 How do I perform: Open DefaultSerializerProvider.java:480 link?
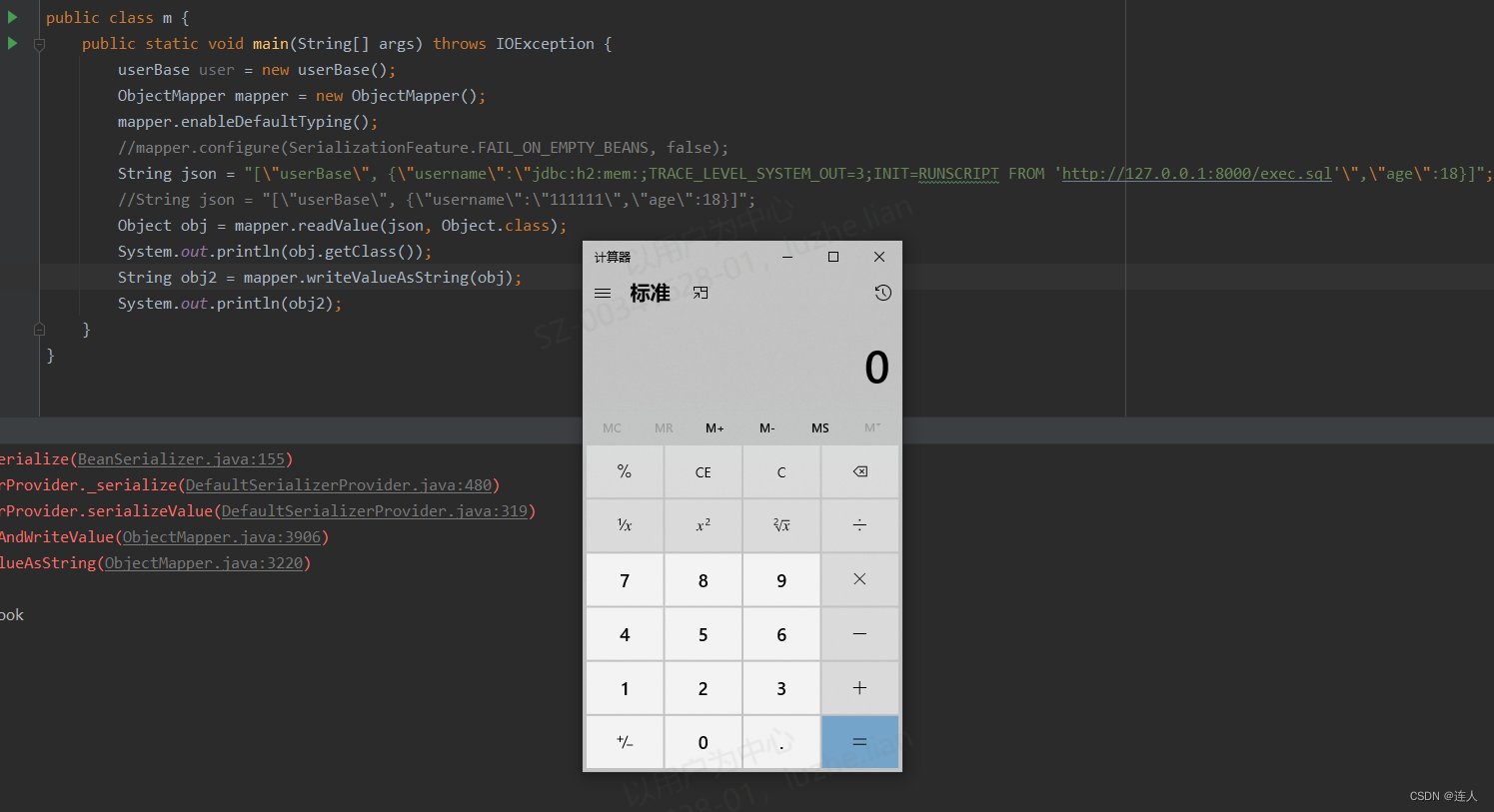click(339, 484)
